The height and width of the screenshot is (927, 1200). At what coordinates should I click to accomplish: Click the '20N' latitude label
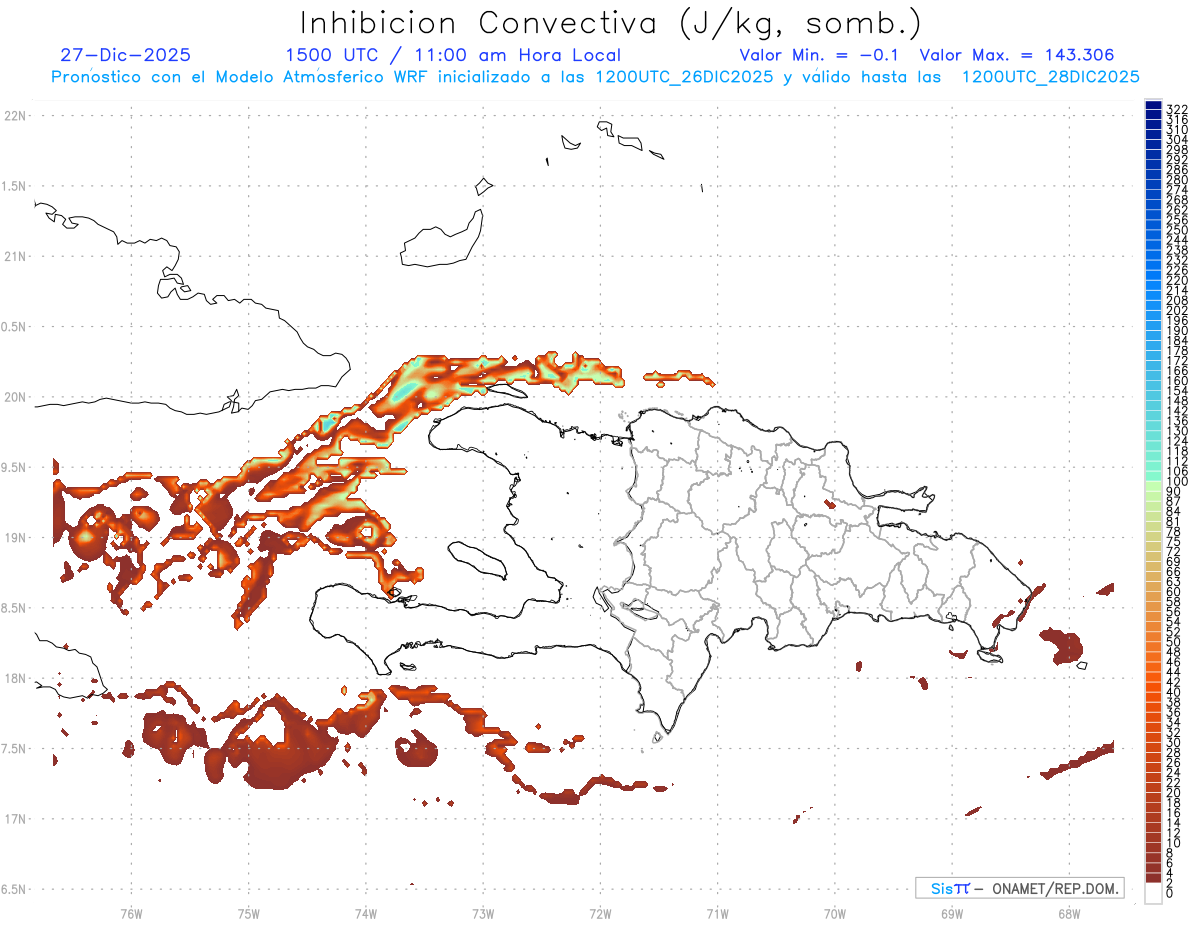coord(14,397)
